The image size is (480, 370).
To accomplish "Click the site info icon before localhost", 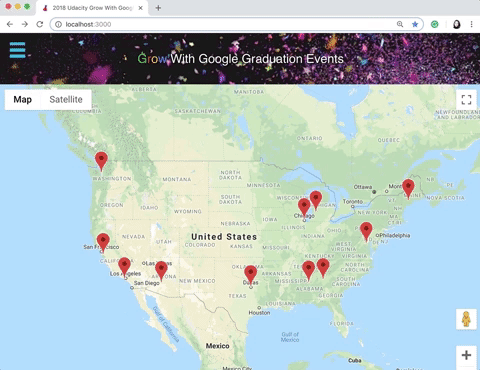I will click(58, 24).
